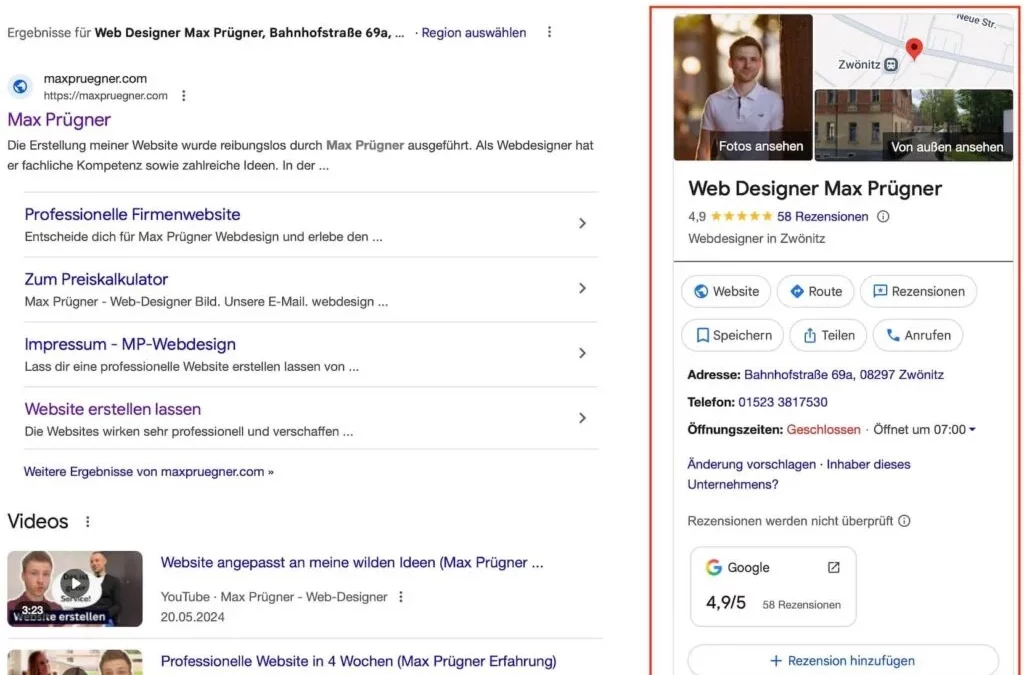Click the Google G logo in the rating card
This screenshot has height=675, width=1024.
click(714, 567)
